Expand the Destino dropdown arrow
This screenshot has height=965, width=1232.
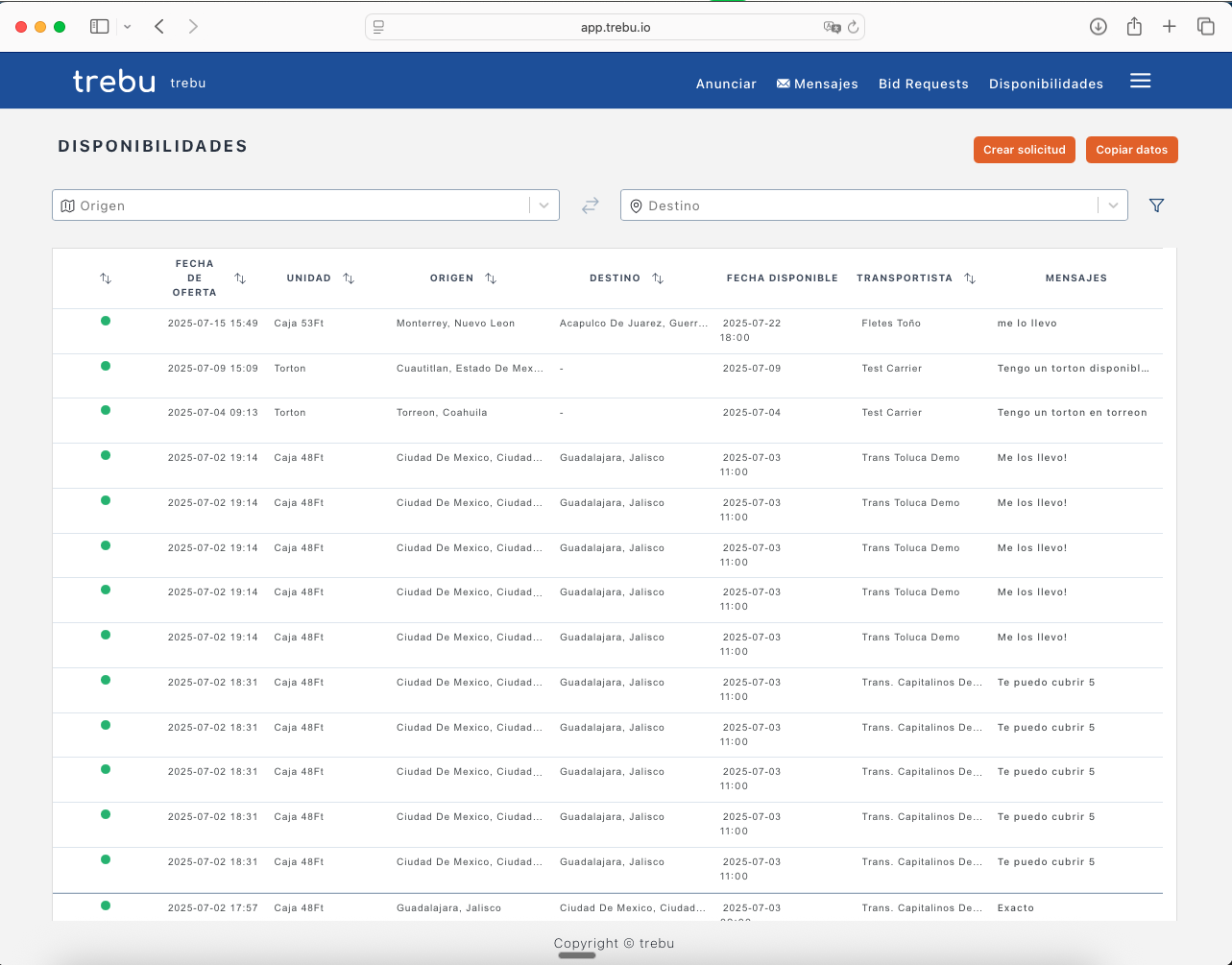point(1112,205)
